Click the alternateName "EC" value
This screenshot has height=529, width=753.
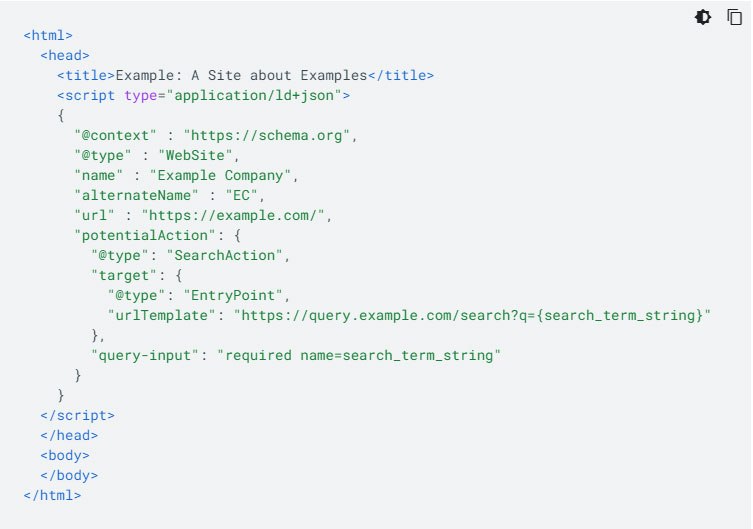pos(242,196)
